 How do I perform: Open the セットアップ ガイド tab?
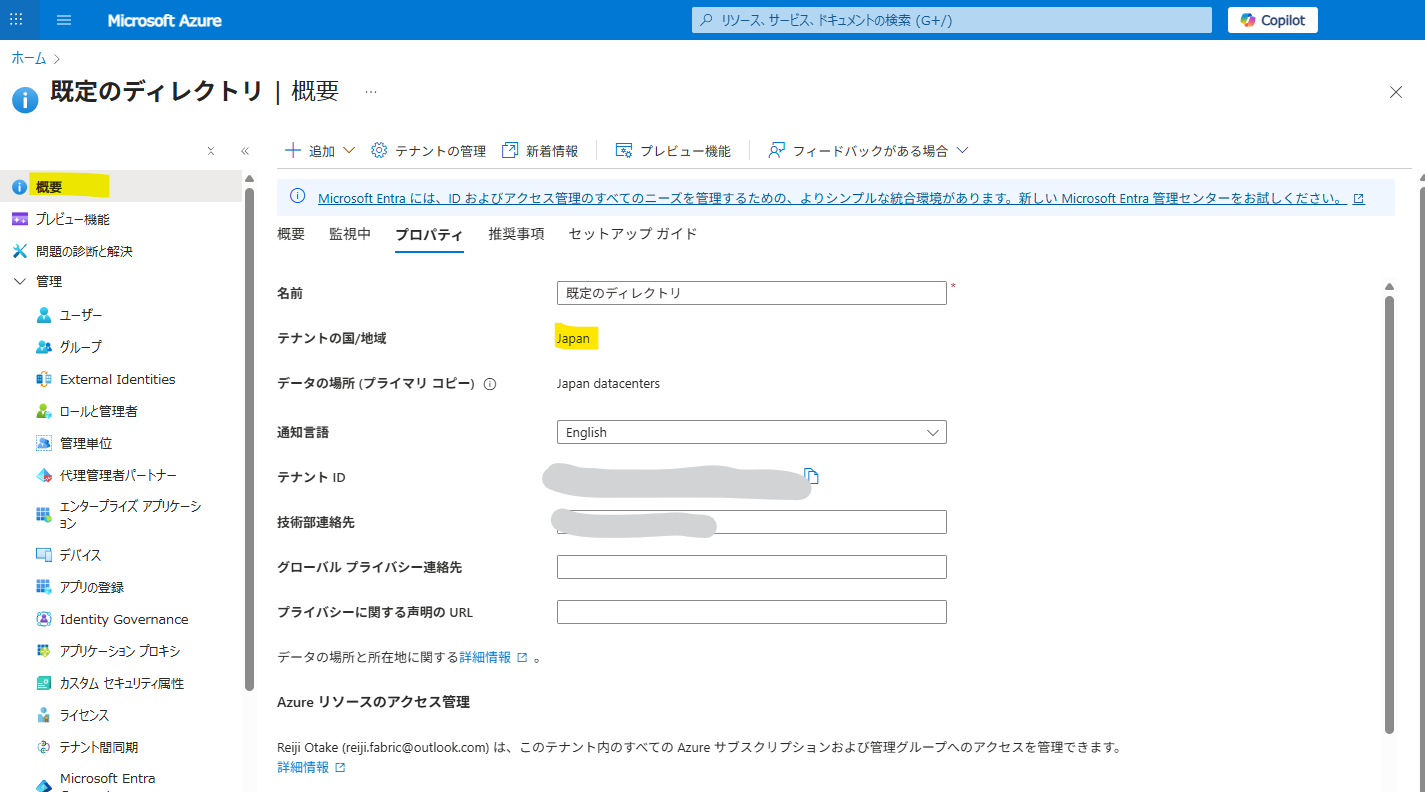point(633,234)
